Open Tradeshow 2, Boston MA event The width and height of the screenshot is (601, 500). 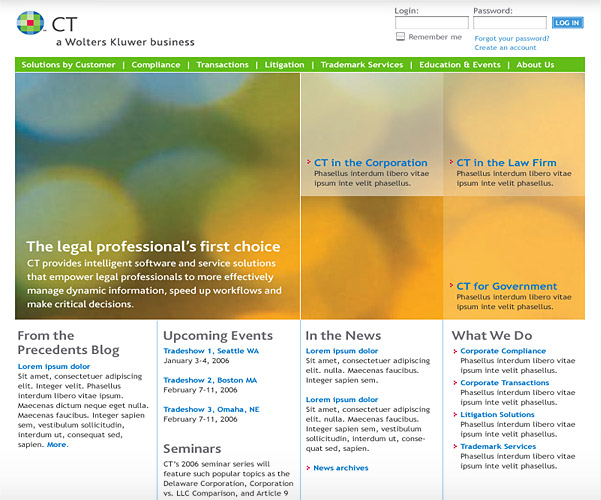tap(210, 380)
